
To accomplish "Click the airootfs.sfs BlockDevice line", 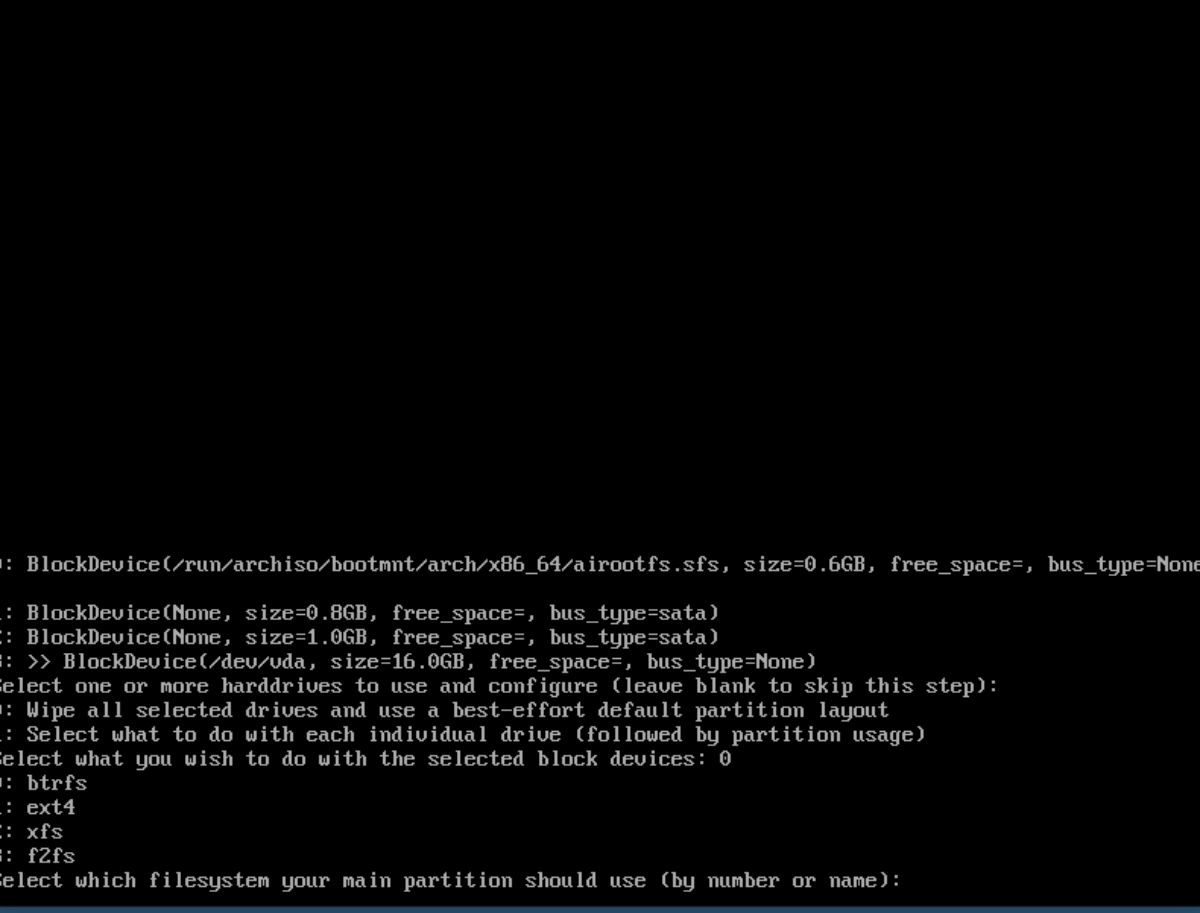I will click(x=600, y=564).
